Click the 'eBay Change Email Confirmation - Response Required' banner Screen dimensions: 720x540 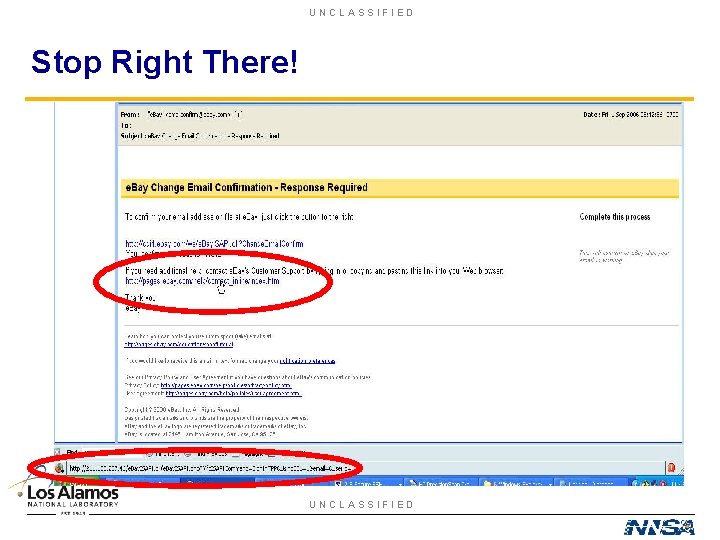(x=399, y=188)
